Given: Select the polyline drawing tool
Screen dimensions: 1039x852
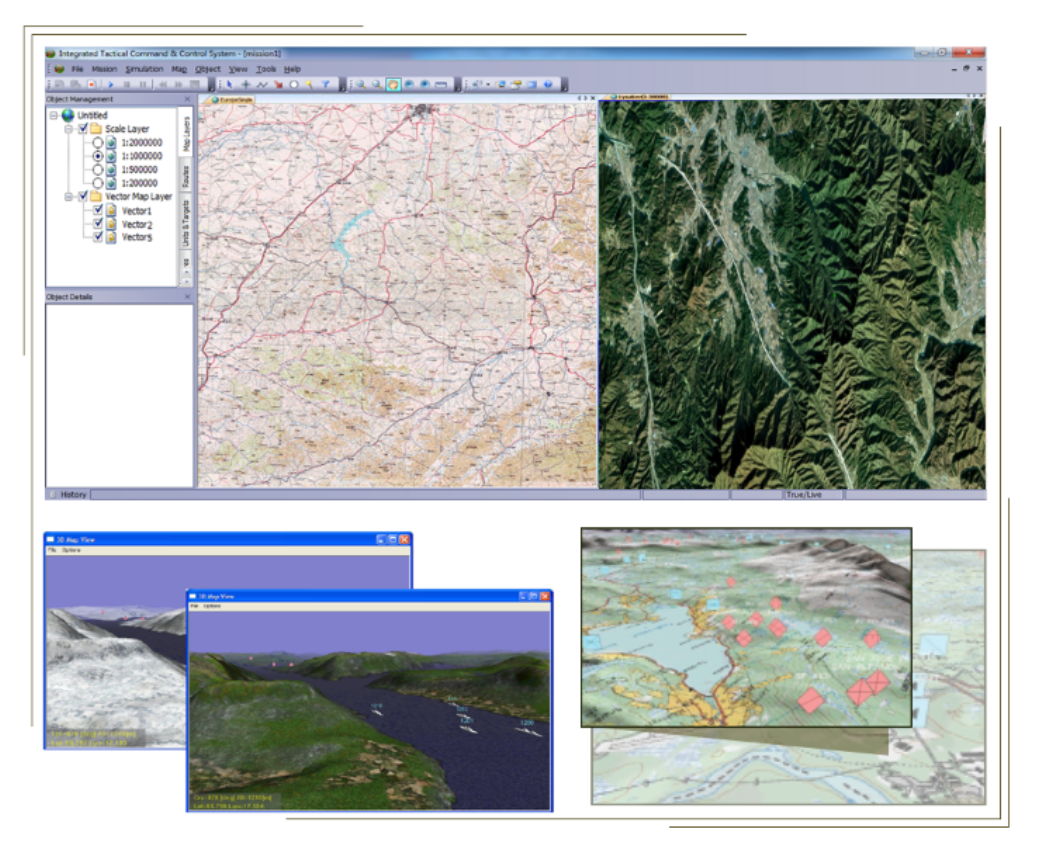Looking at the screenshot, I should [262, 84].
